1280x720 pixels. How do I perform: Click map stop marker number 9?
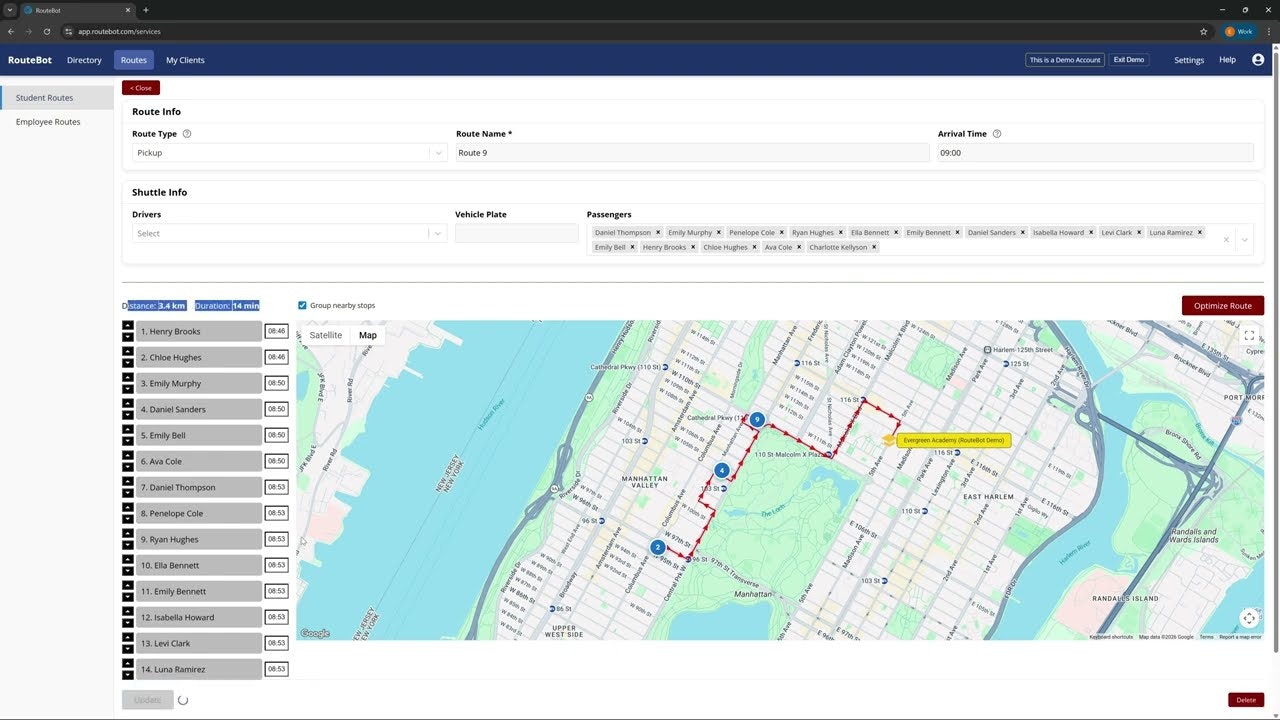(x=758, y=420)
